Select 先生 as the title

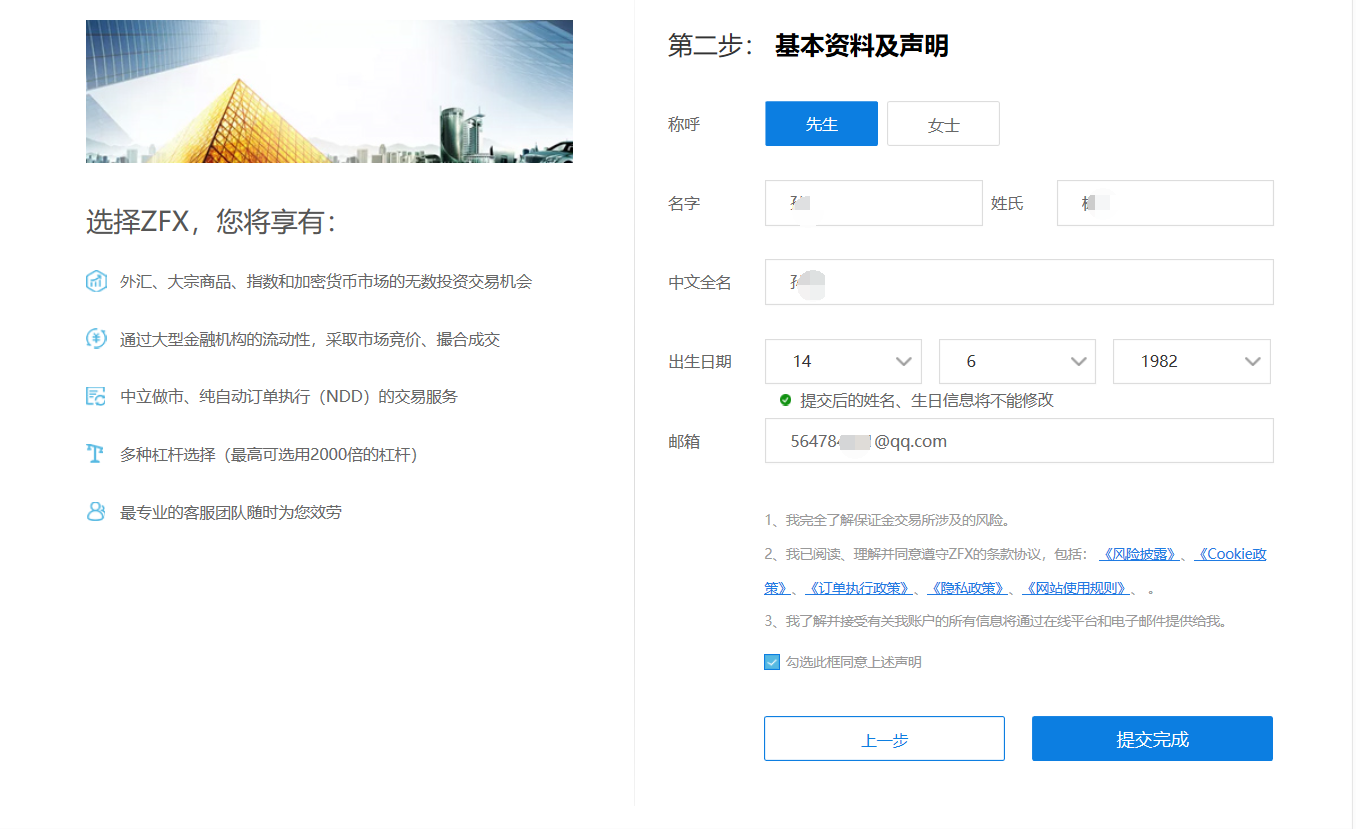821,124
